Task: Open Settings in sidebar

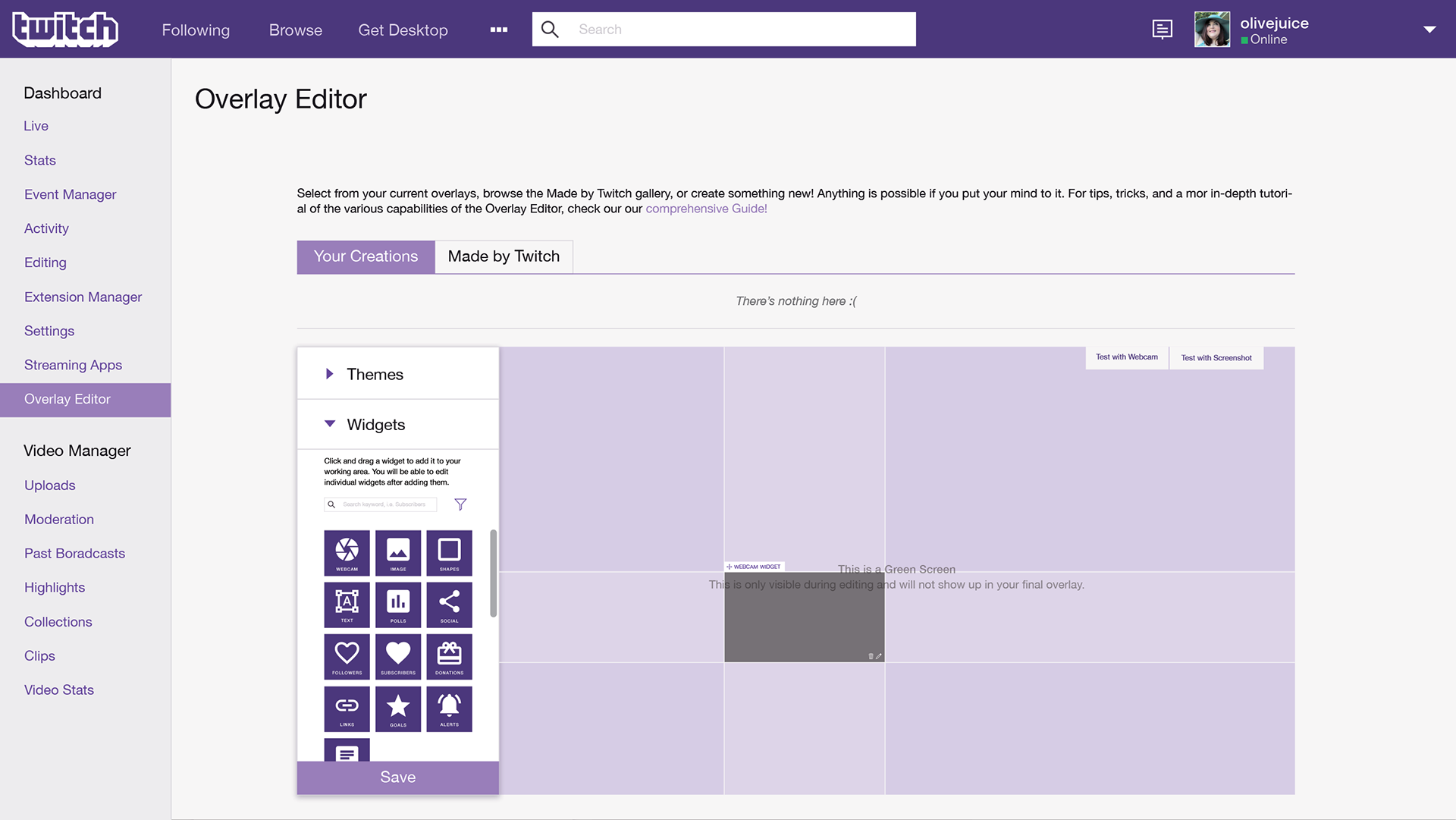Action: click(x=49, y=331)
